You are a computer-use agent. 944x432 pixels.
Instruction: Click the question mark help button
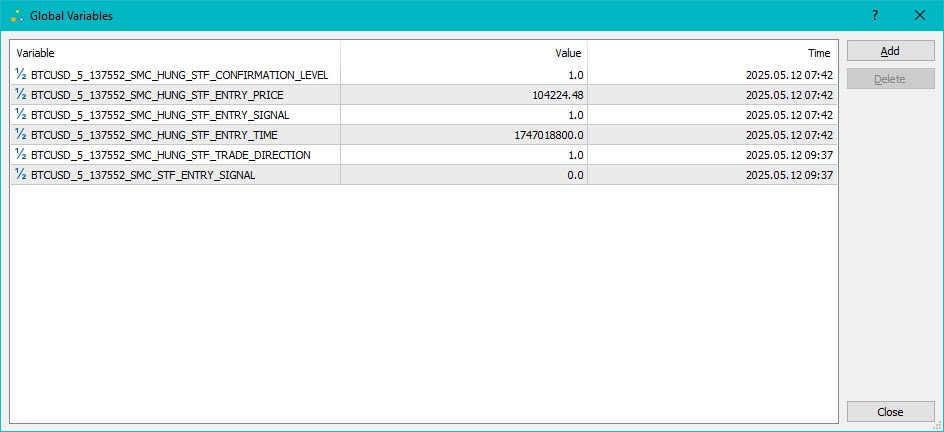coord(875,16)
